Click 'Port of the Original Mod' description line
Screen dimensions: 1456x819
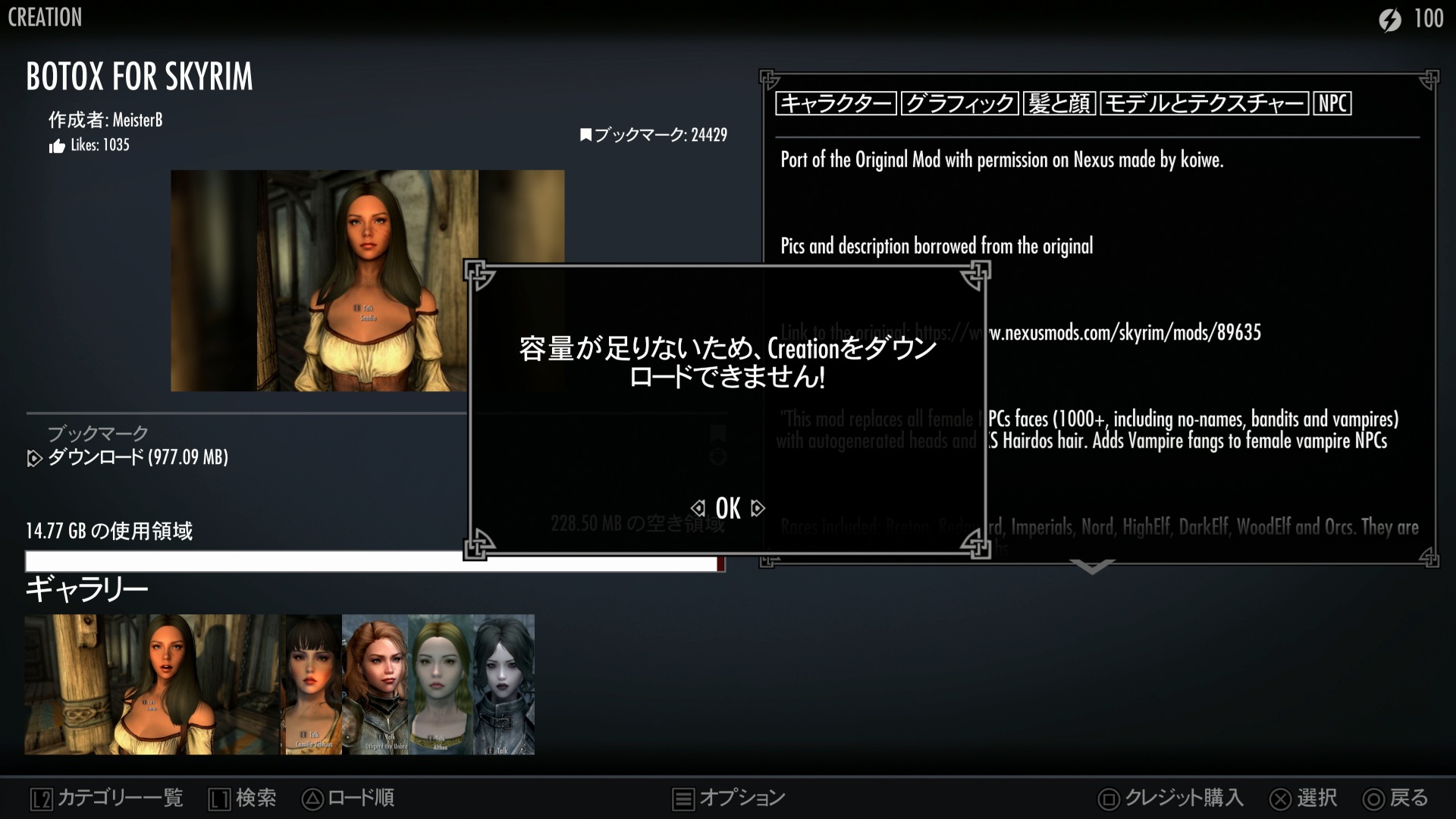point(1002,160)
